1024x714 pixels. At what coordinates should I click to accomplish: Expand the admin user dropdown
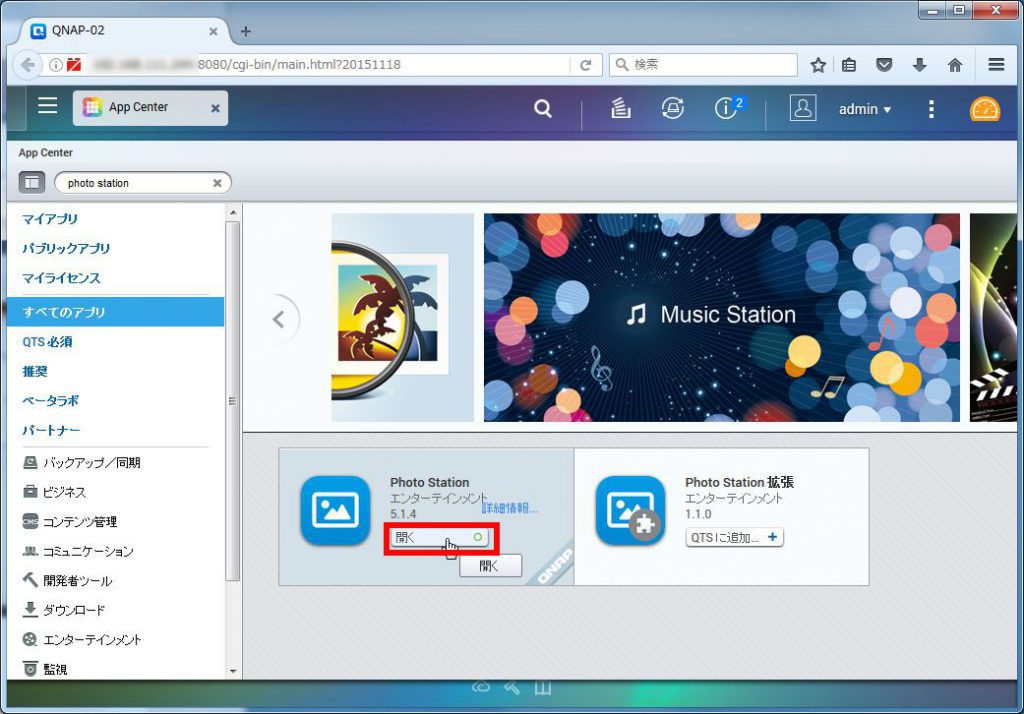click(x=865, y=109)
